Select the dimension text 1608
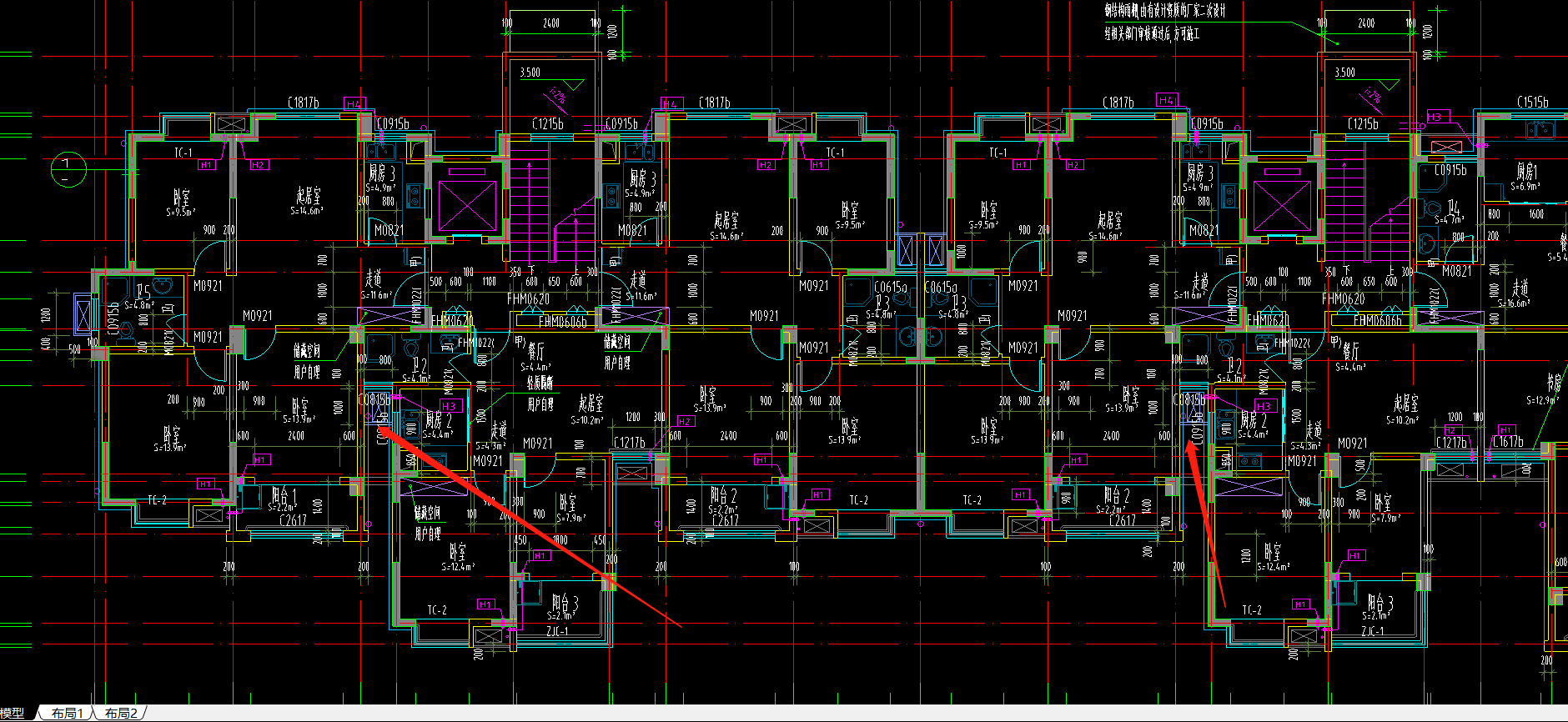Screen dimensions: 1568x722 1535,214
